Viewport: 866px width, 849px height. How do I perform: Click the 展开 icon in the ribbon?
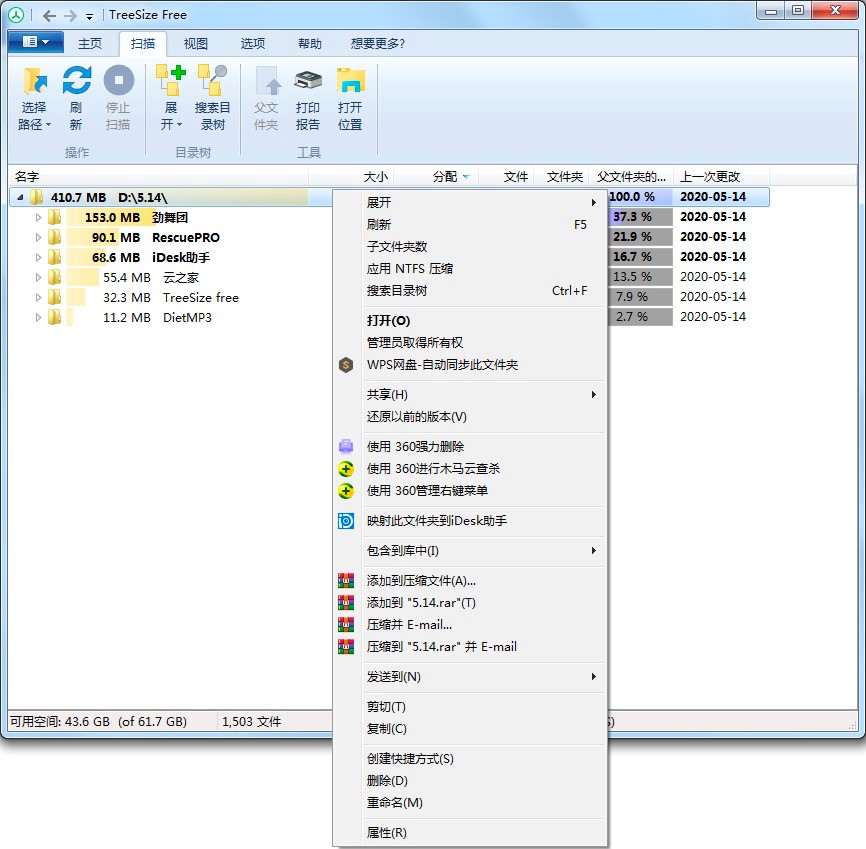pyautogui.click(x=170, y=97)
